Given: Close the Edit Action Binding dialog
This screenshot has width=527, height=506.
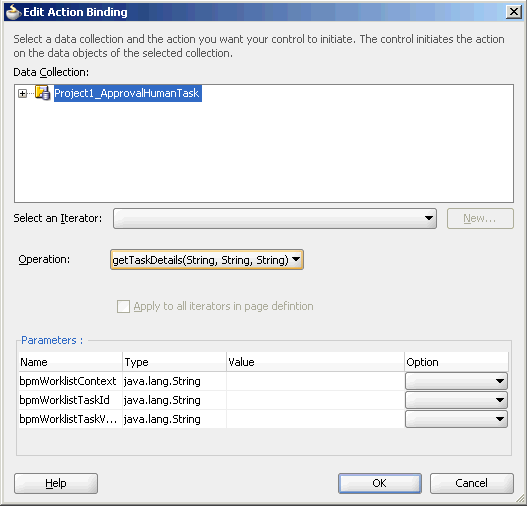Looking at the screenshot, I should (x=514, y=12).
